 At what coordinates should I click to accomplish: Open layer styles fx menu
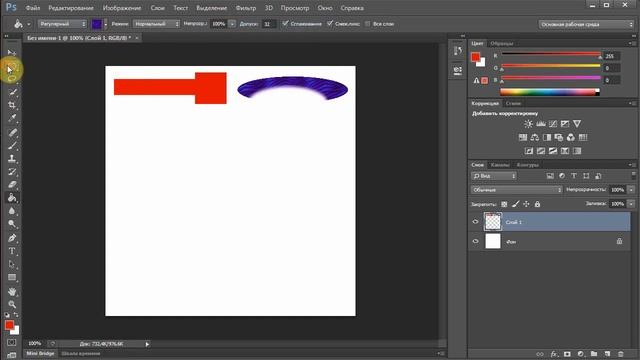[x=554, y=354]
